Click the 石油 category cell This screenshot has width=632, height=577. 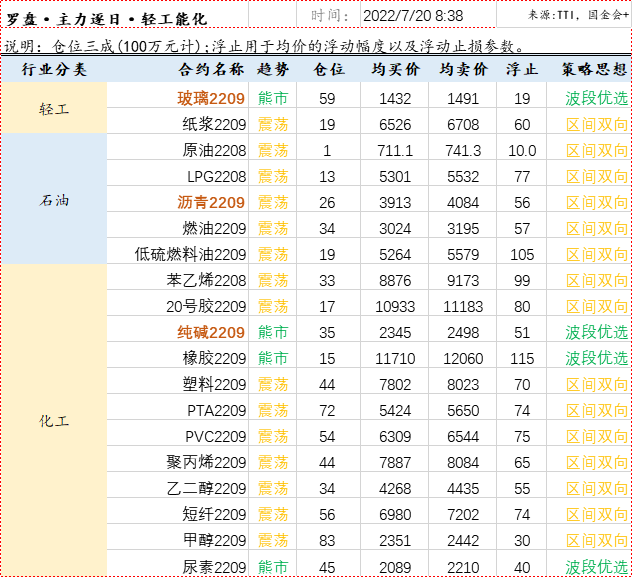tap(54, 199)
